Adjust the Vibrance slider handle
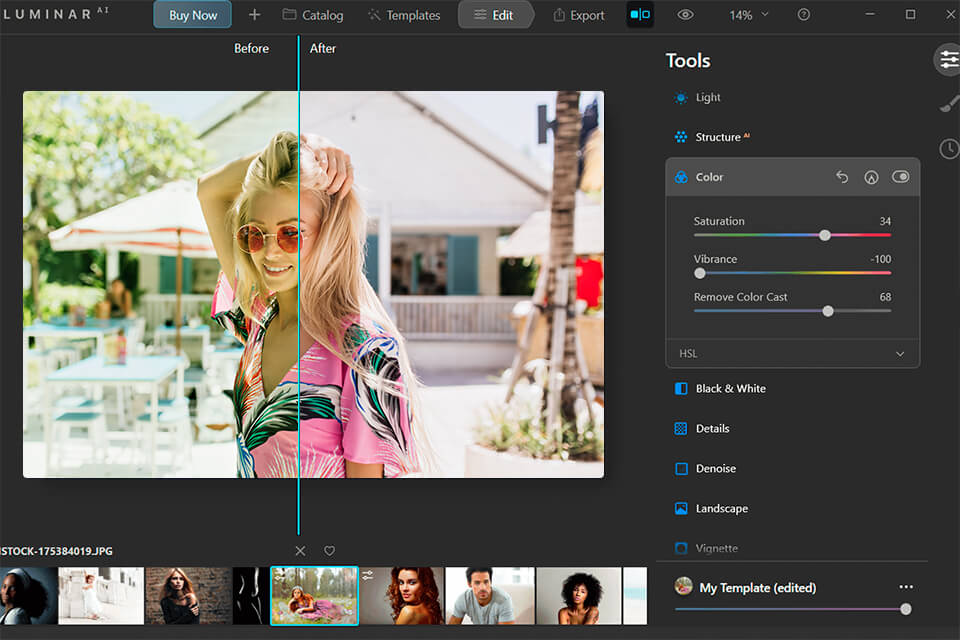 [700, 273]
